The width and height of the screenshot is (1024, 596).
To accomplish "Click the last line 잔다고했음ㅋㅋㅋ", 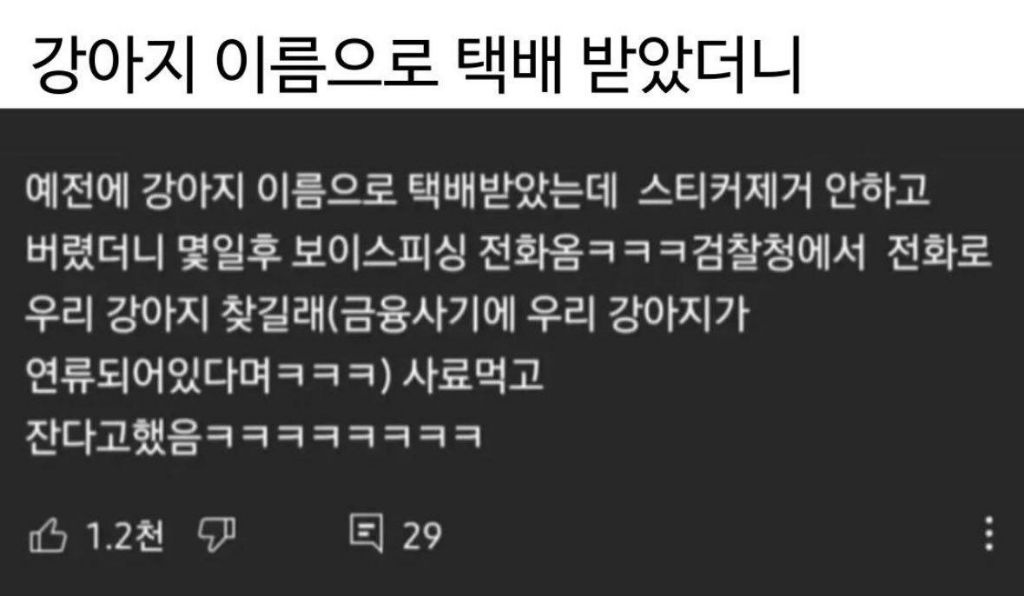I will pos(253,436).
